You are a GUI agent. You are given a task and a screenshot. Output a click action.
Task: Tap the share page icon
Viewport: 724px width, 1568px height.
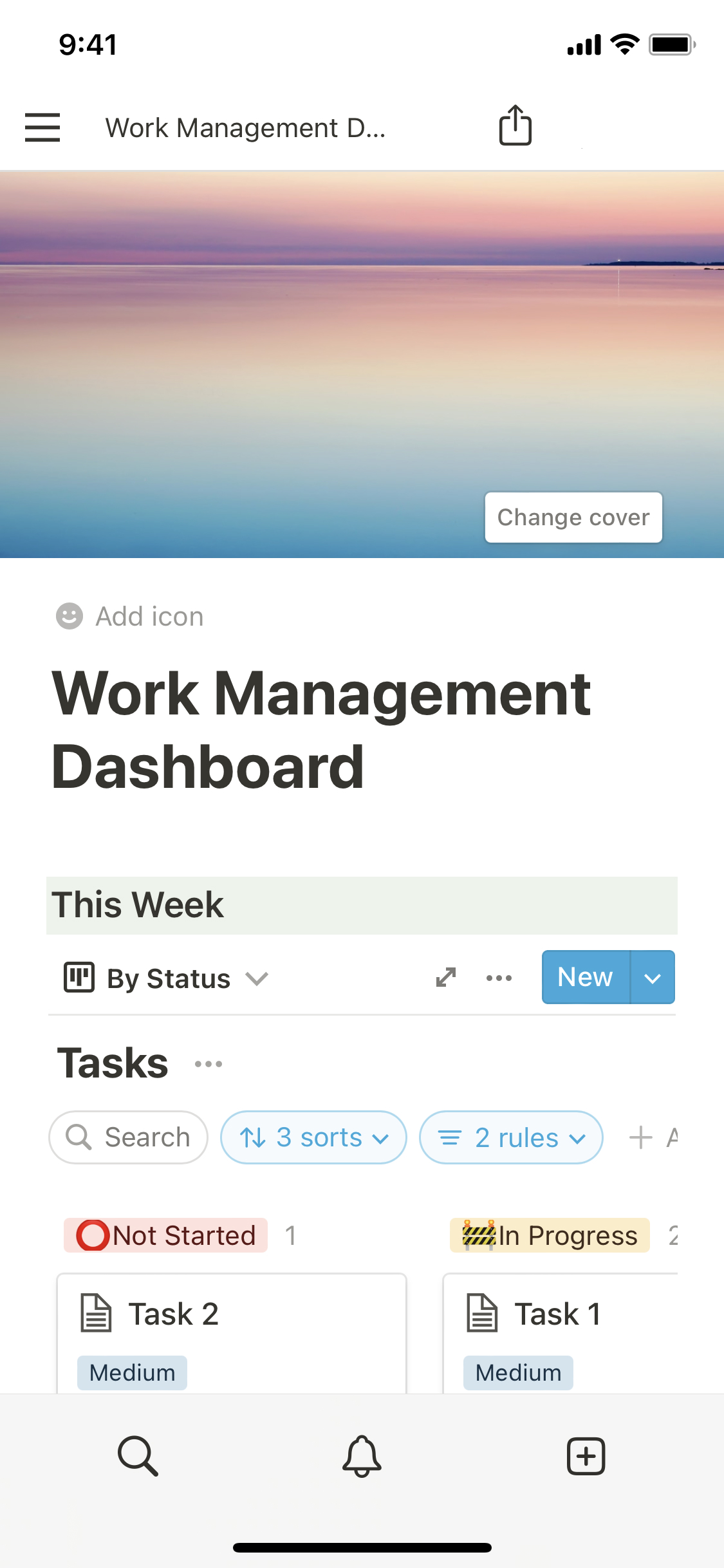[x=515, y=126]
